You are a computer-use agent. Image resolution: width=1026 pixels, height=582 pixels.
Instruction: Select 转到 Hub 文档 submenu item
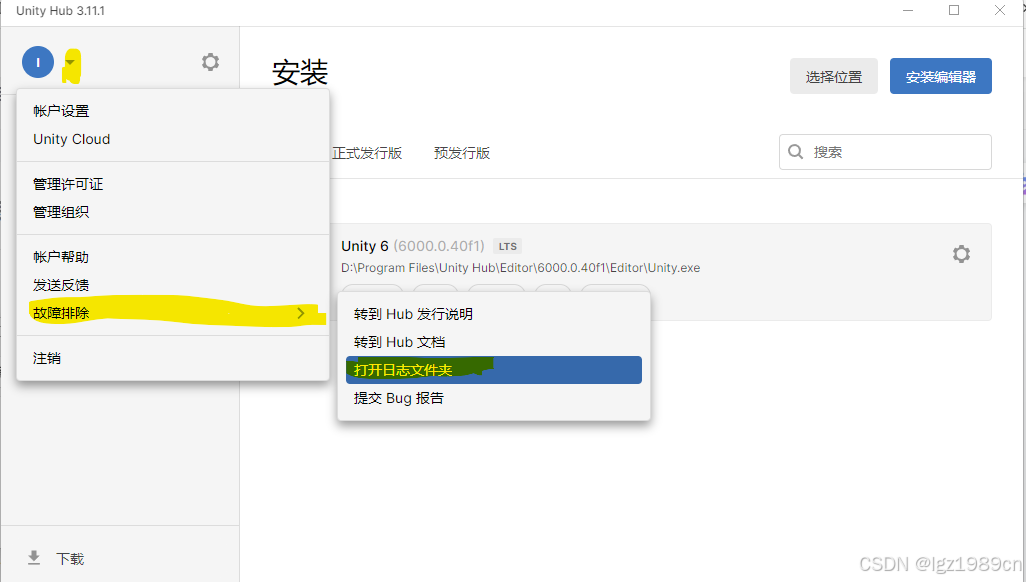pyautogui.click(x=494, y=342)
